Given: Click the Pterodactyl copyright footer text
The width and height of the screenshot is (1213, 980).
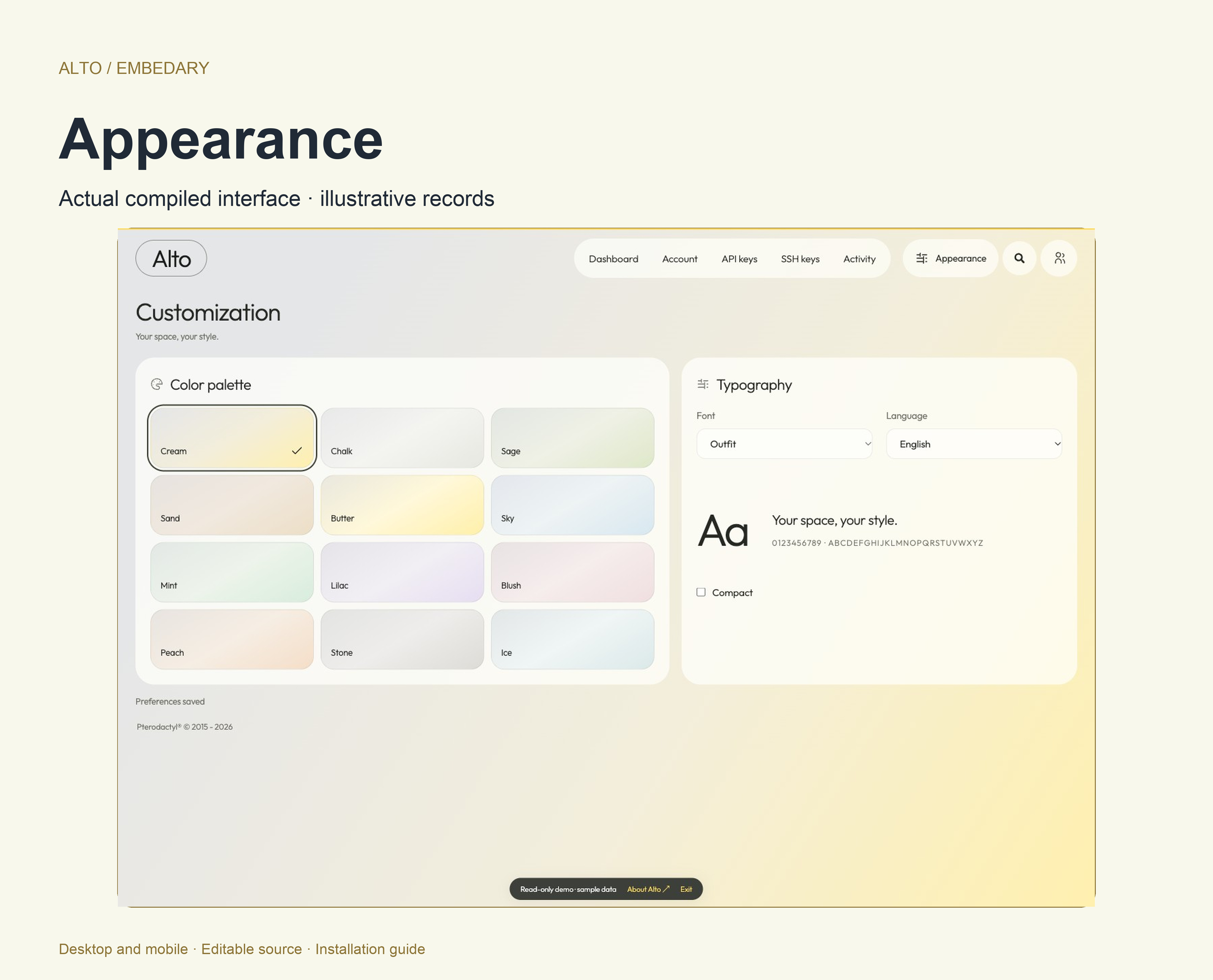Looking at the screenshot, I should pyautogui.click(x=185, y=726).
